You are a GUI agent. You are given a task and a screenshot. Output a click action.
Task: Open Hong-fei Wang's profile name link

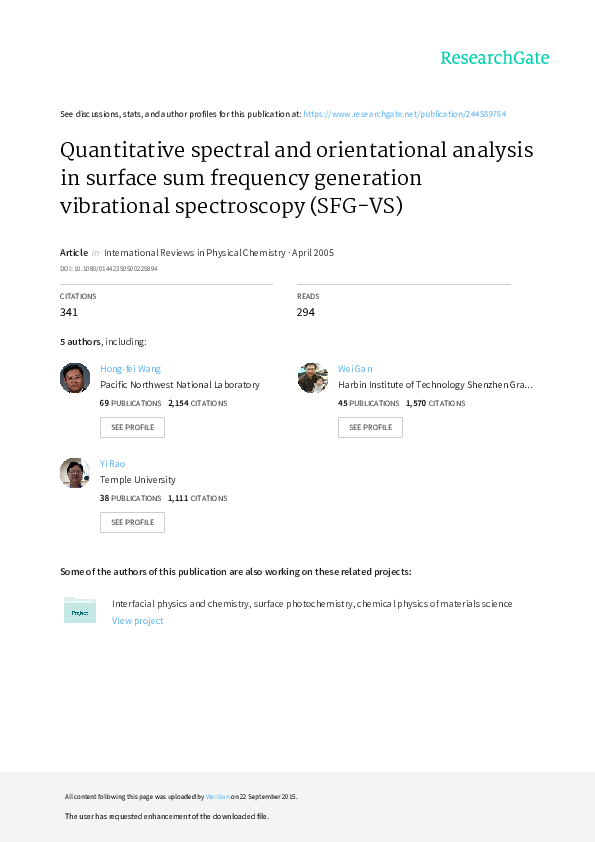point(130,368)
